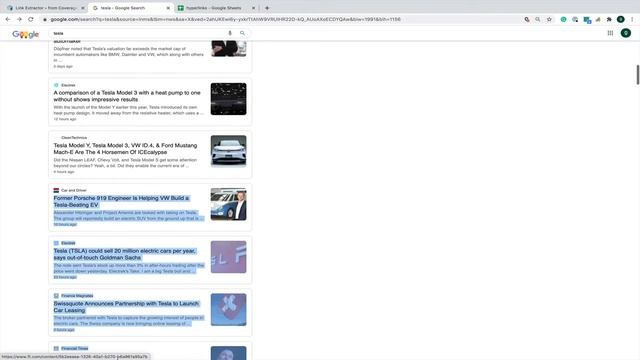Click the white car thumbnail for ICEcalypse article
The height and width of the screenshot is (360, 640).
click(x=229, y=151)
